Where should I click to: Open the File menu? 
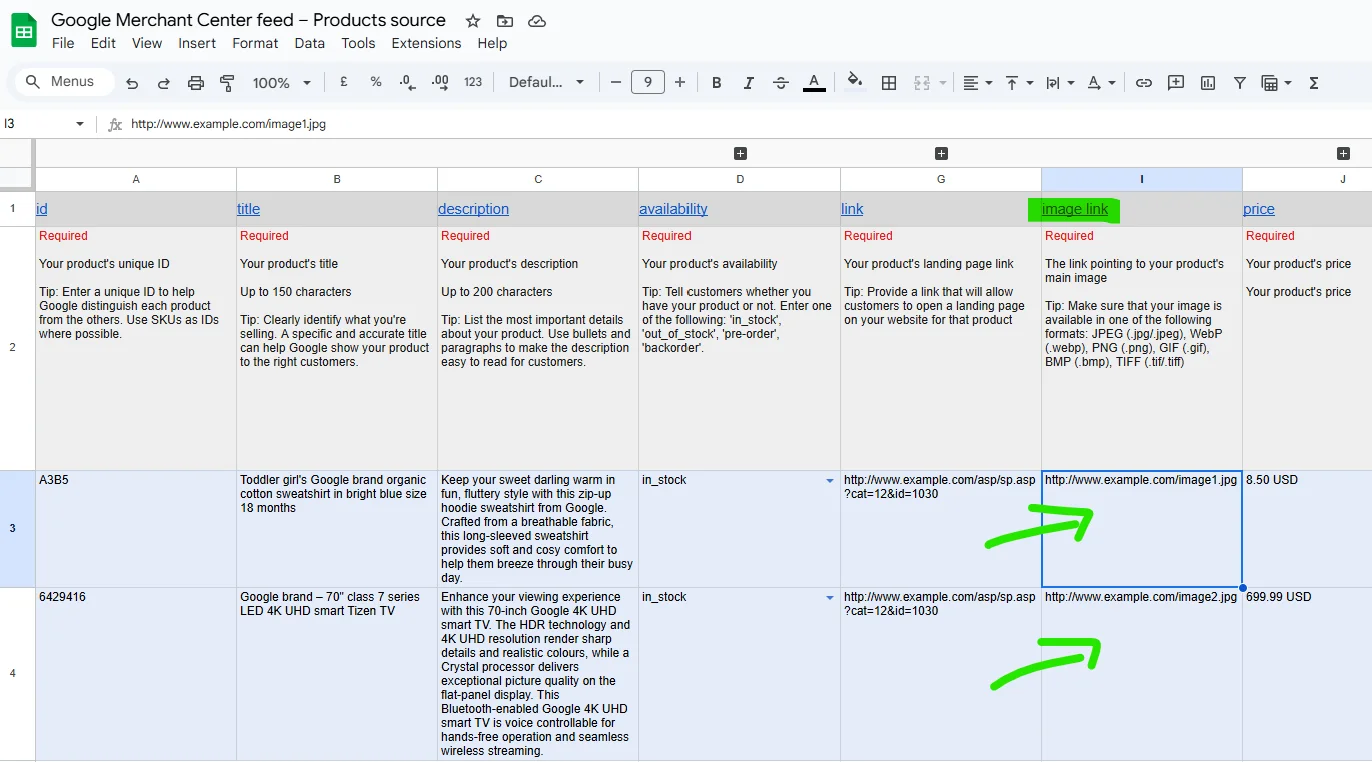pos(63,43)
